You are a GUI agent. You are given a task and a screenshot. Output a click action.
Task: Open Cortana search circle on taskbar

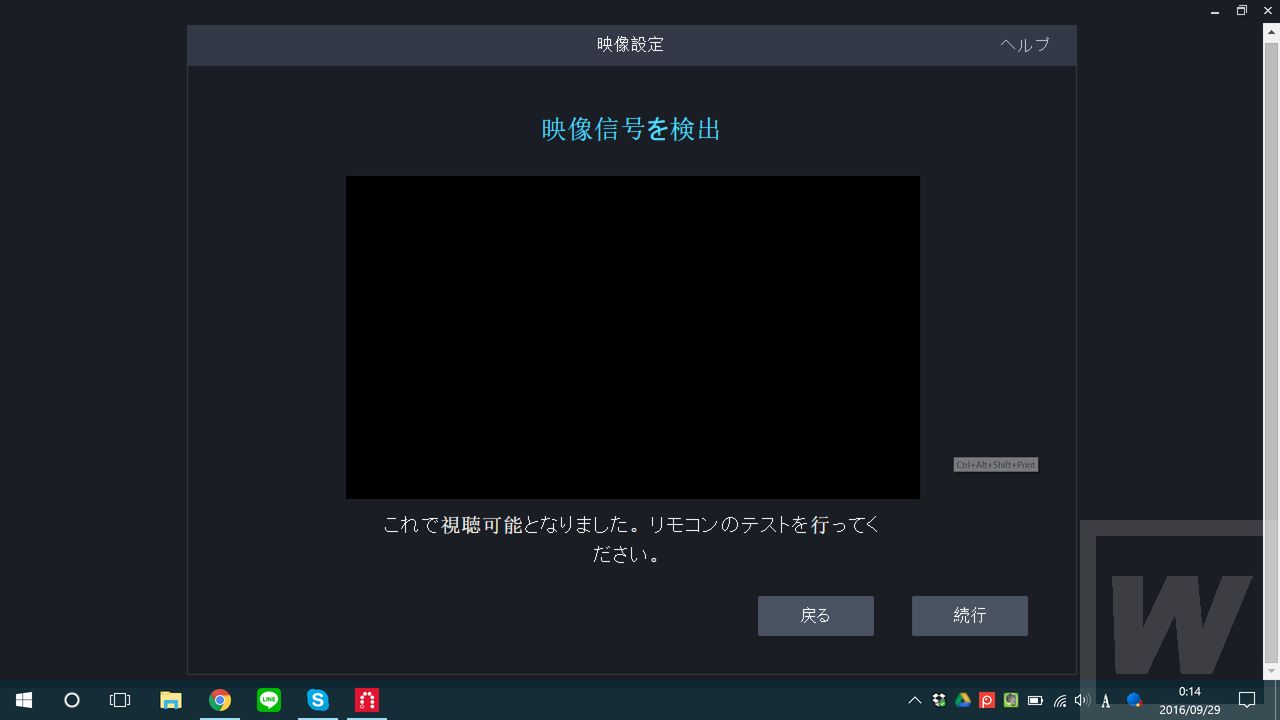tap(72, 700)
